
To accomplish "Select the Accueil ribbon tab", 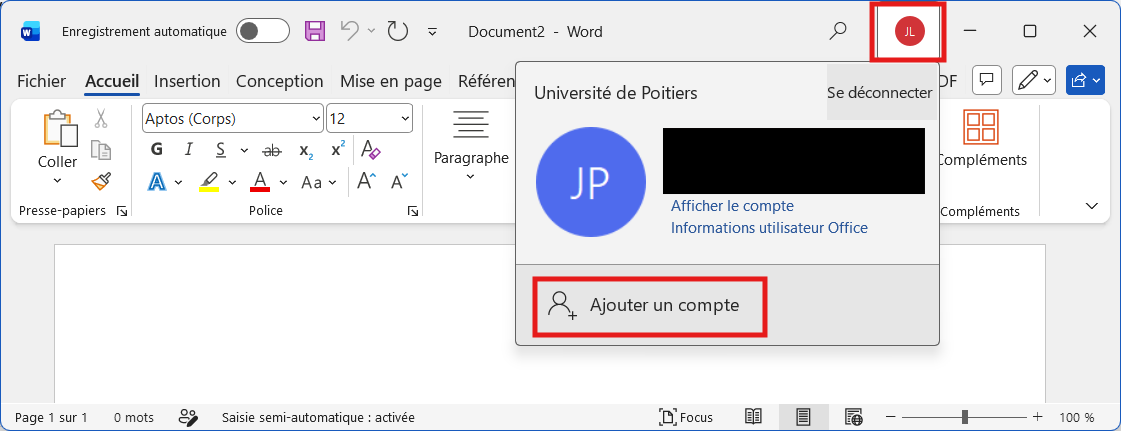I will (x=112, y=81).
